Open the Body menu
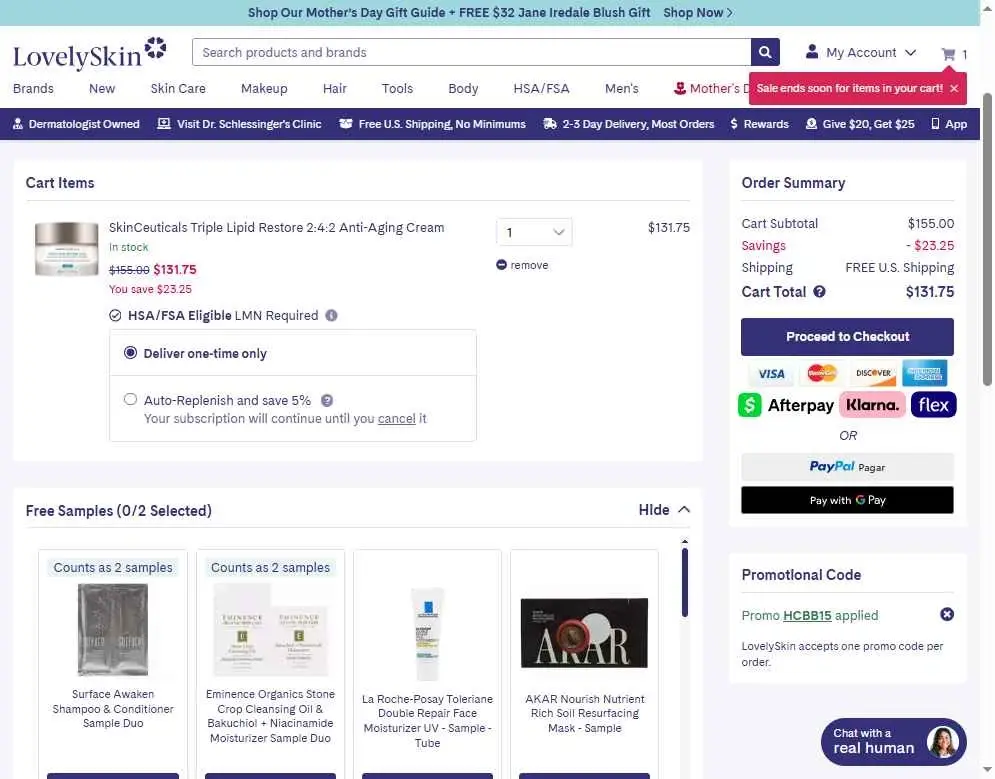Image resolution: width=995 pixels, height=779 pixels. click(463, 88)
